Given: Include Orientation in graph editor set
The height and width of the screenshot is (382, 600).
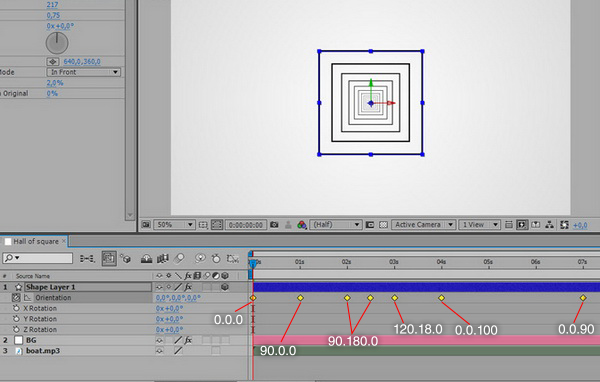Looking at the screenshot, I should tap(28, 297).
